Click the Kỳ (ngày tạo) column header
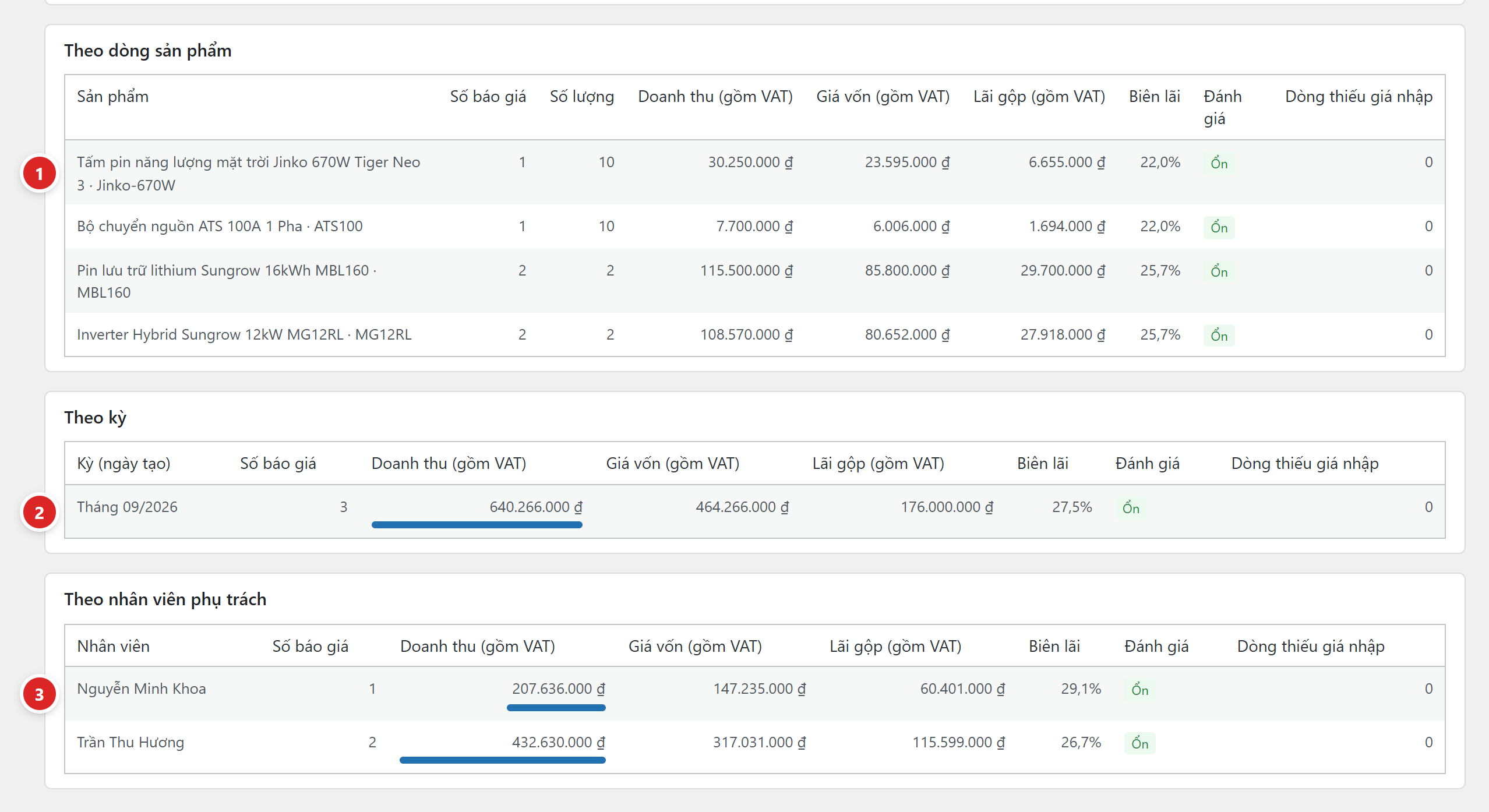The image size is (1489, 812). (x=124, y=463)
